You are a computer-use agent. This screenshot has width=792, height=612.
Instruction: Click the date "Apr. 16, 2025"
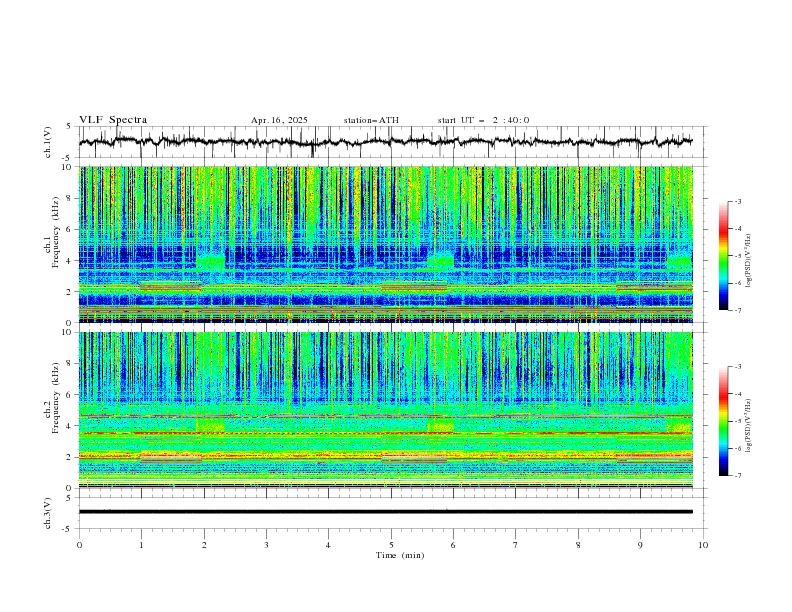279,120
